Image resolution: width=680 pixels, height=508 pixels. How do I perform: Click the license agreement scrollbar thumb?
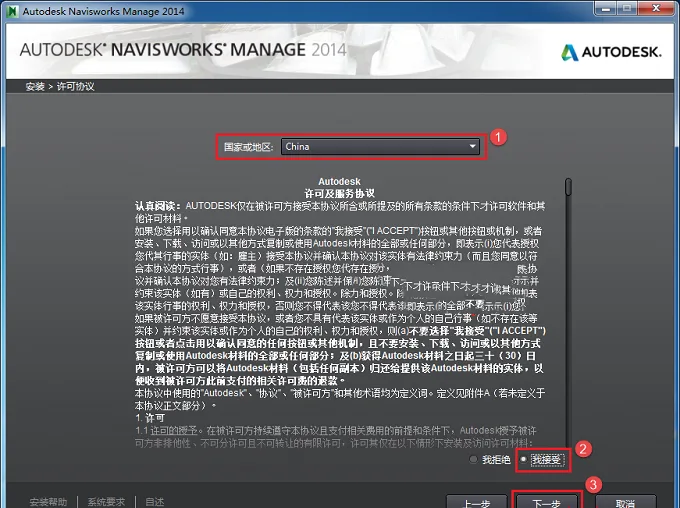click(568, 187)
